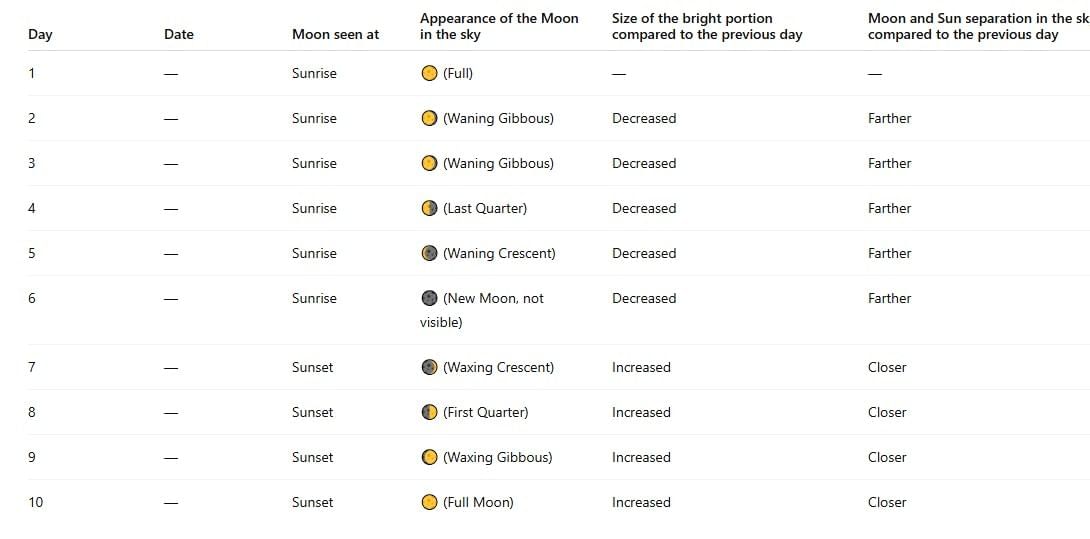
Task: Click the Waning Gibbous icon in Day 2
Action: [x=429, y=118]
